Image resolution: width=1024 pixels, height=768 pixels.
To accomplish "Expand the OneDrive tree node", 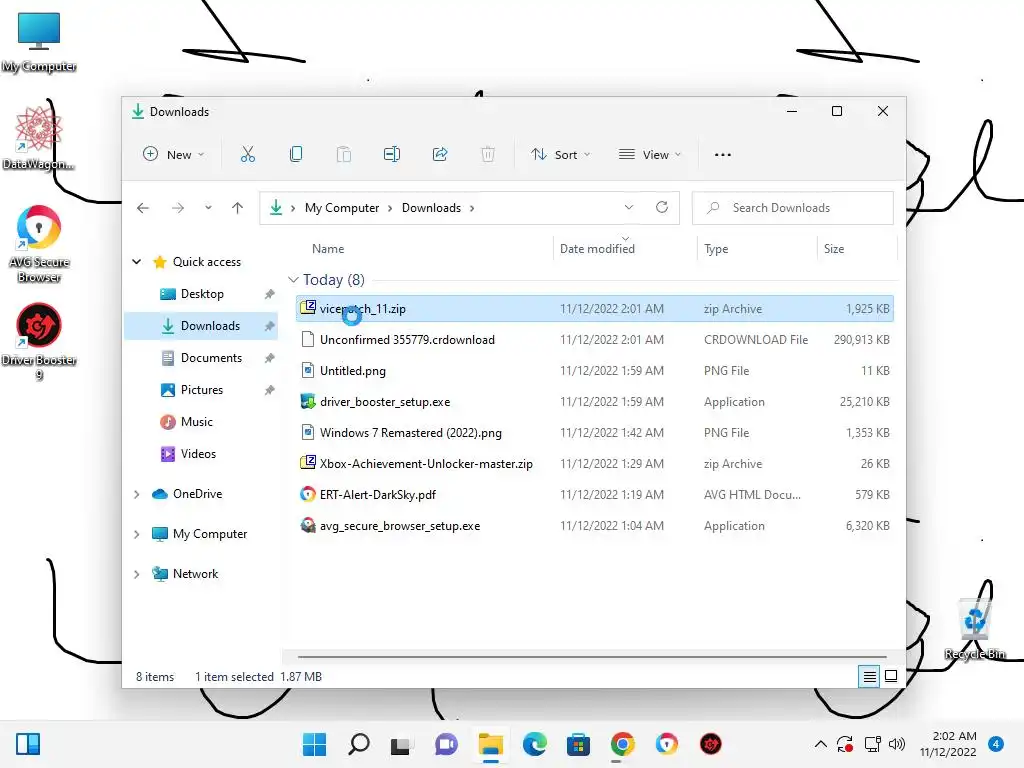I will [136, 494].
